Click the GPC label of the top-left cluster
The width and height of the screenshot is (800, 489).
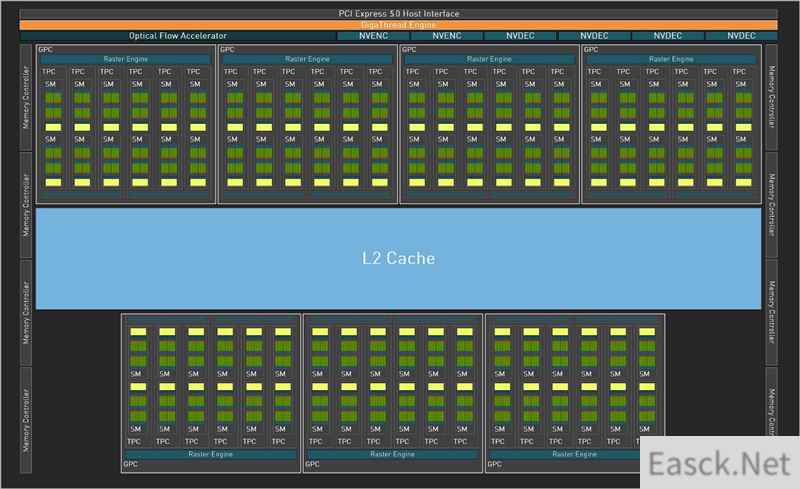point(45,50)
